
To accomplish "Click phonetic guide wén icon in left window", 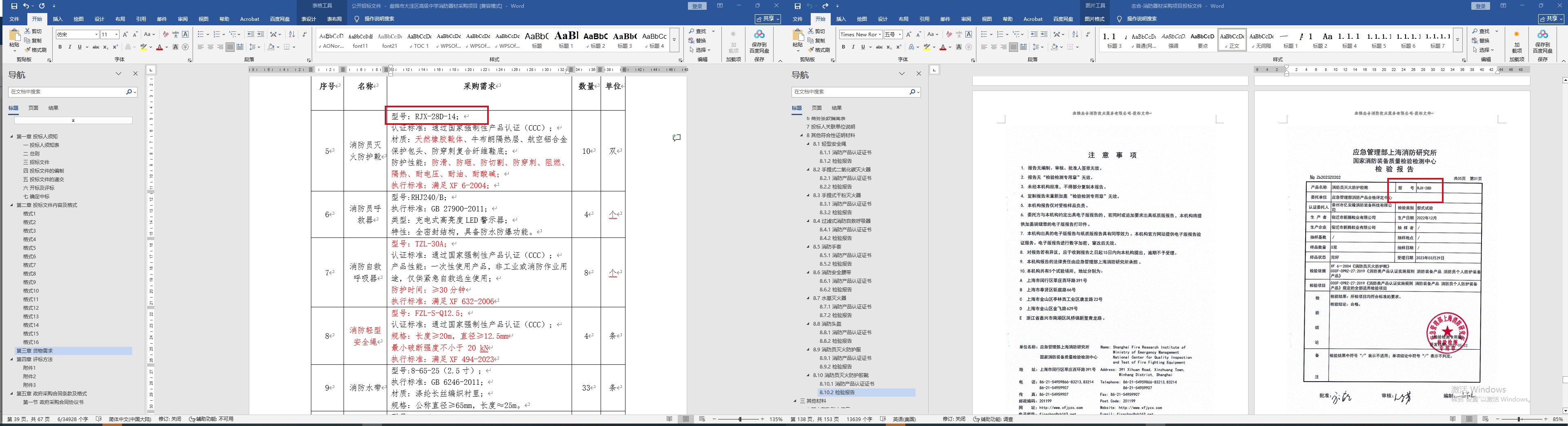I will click(x=175, y=35).
